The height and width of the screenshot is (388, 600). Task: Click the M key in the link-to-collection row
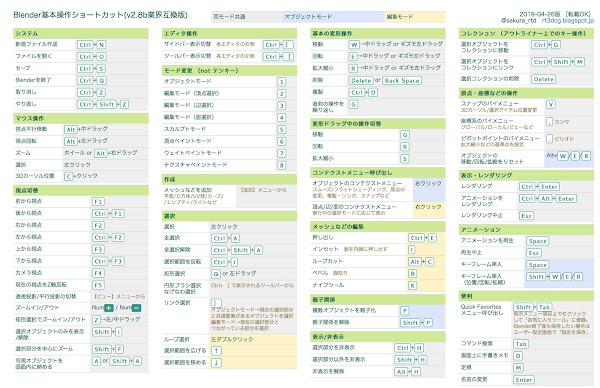pos(580,62)
